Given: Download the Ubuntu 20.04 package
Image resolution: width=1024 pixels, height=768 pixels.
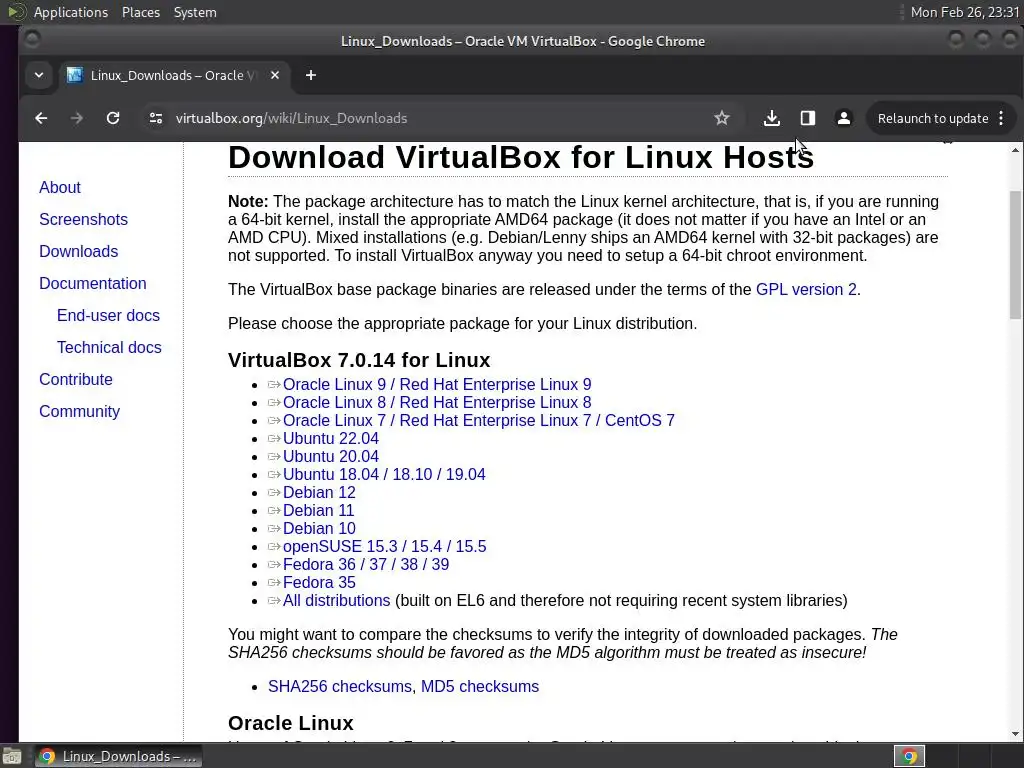Looking at the screenshot, I should [330, 456].
